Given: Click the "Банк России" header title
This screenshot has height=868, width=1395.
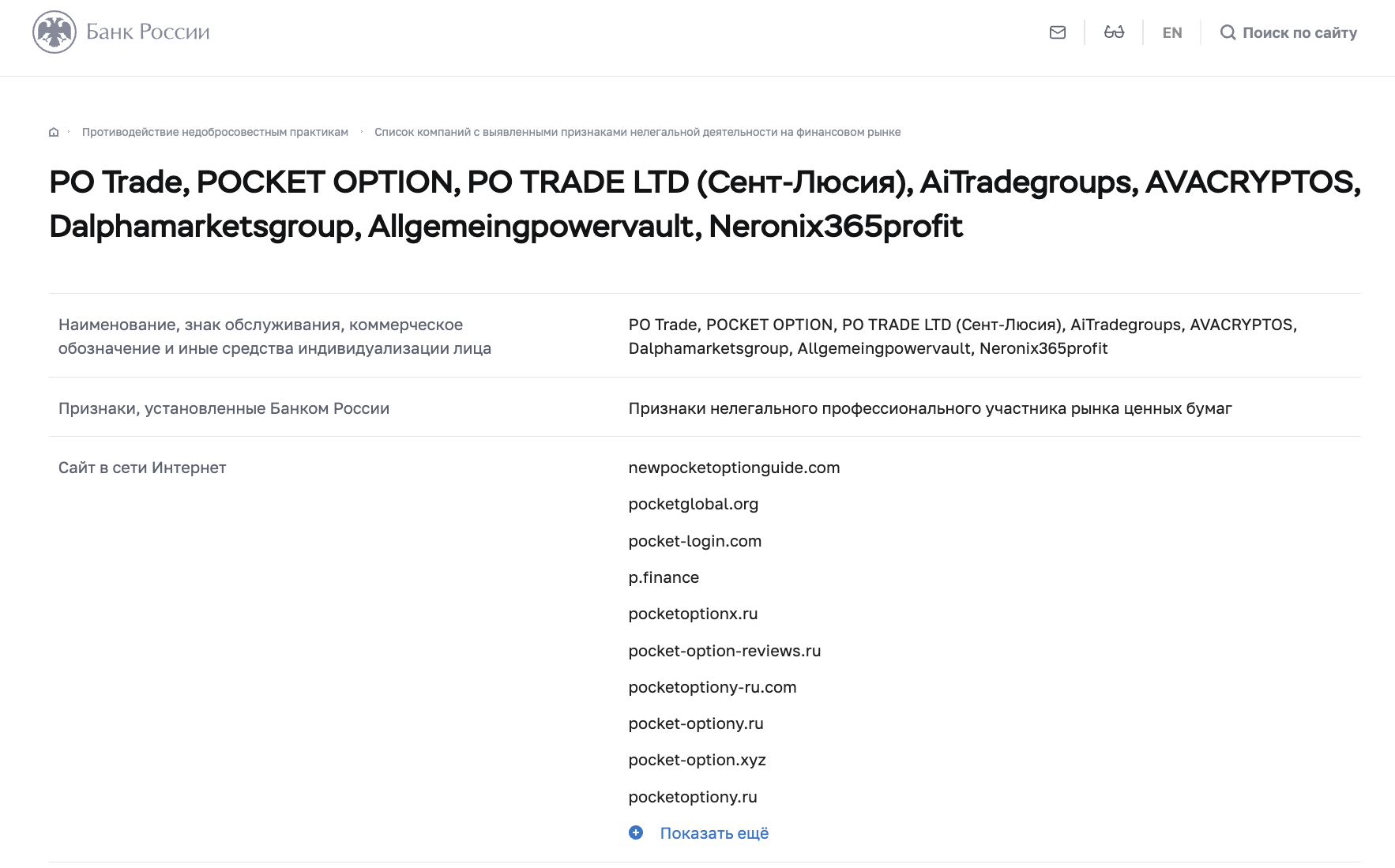Looking at the screenshot, I should click(148, 32).
